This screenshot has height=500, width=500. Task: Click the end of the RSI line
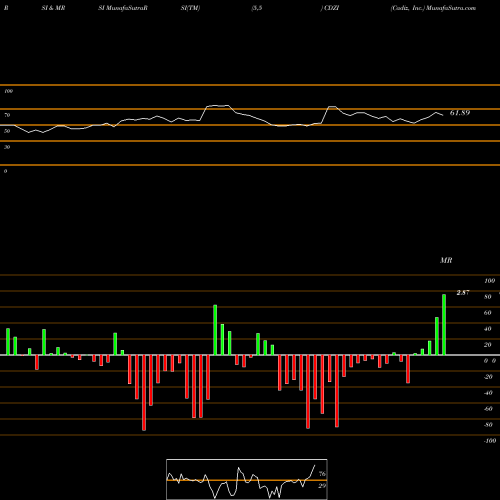(443, 115)
